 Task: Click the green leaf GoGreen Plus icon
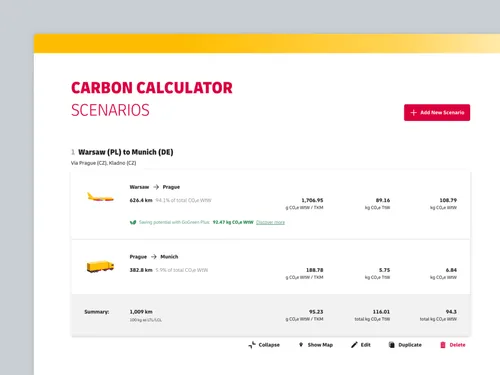(x=133, y=222)
